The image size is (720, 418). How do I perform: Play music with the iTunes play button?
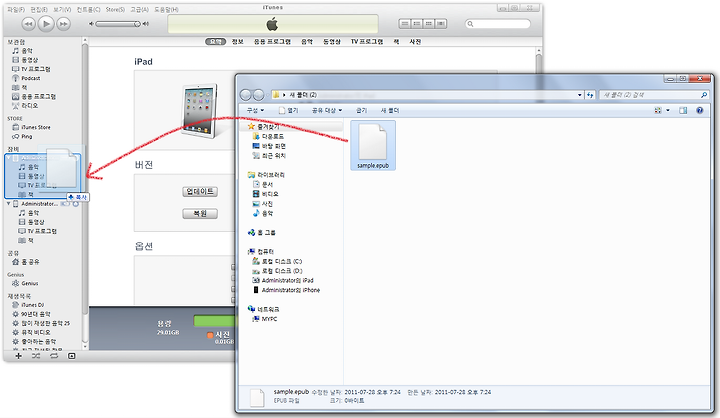click(x=46, y=24)
